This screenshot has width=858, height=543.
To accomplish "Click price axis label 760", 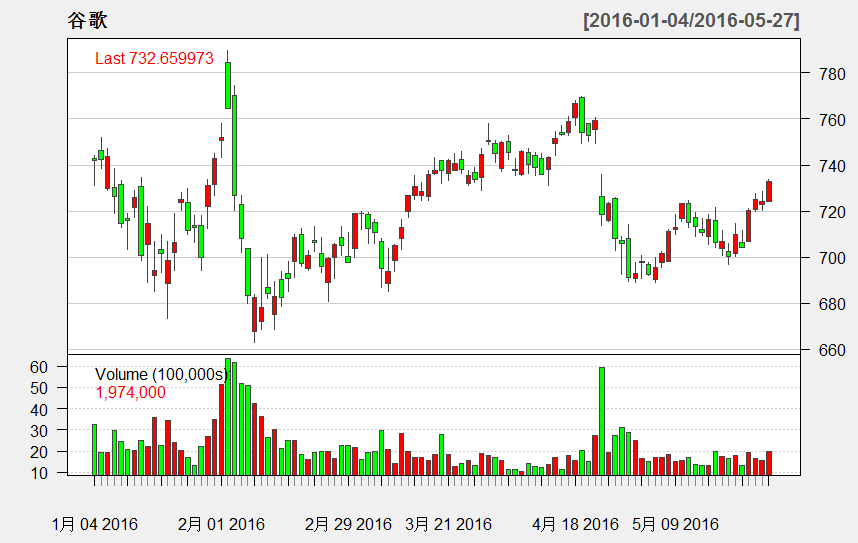I will [x=832, y=120].
